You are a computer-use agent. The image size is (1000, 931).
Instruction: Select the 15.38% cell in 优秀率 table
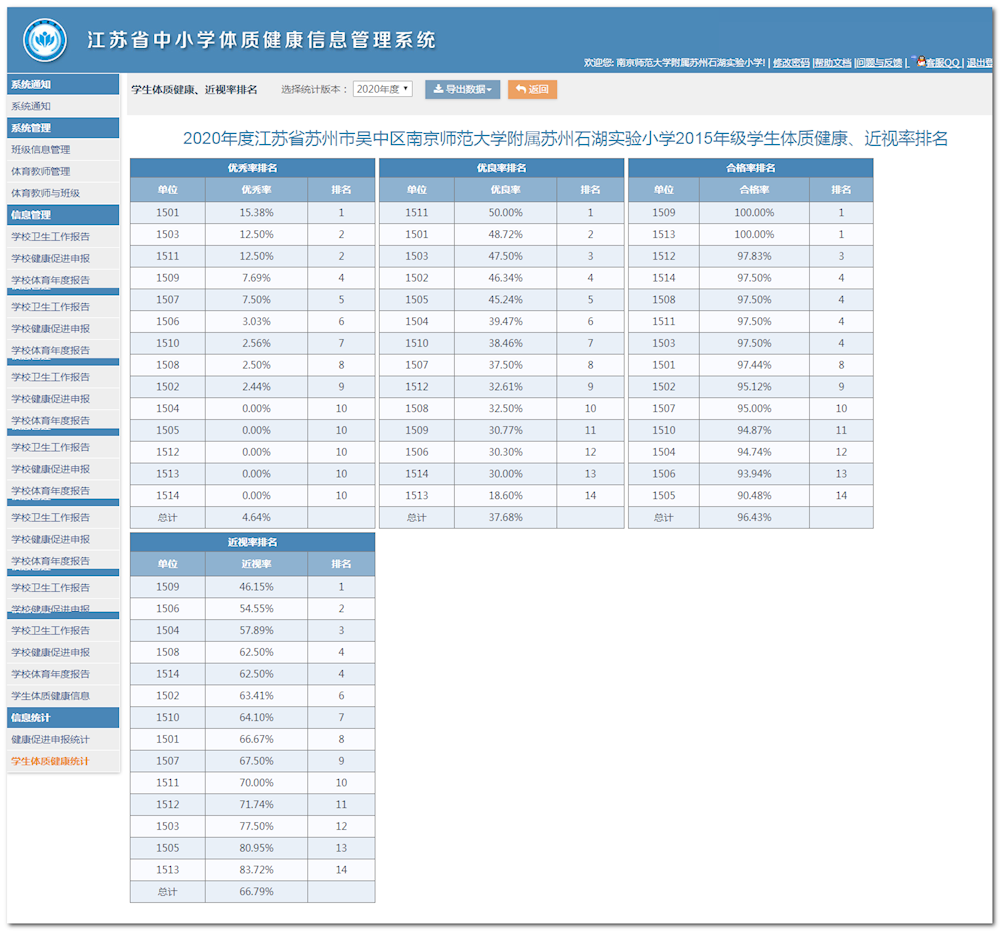coord(256,212)
